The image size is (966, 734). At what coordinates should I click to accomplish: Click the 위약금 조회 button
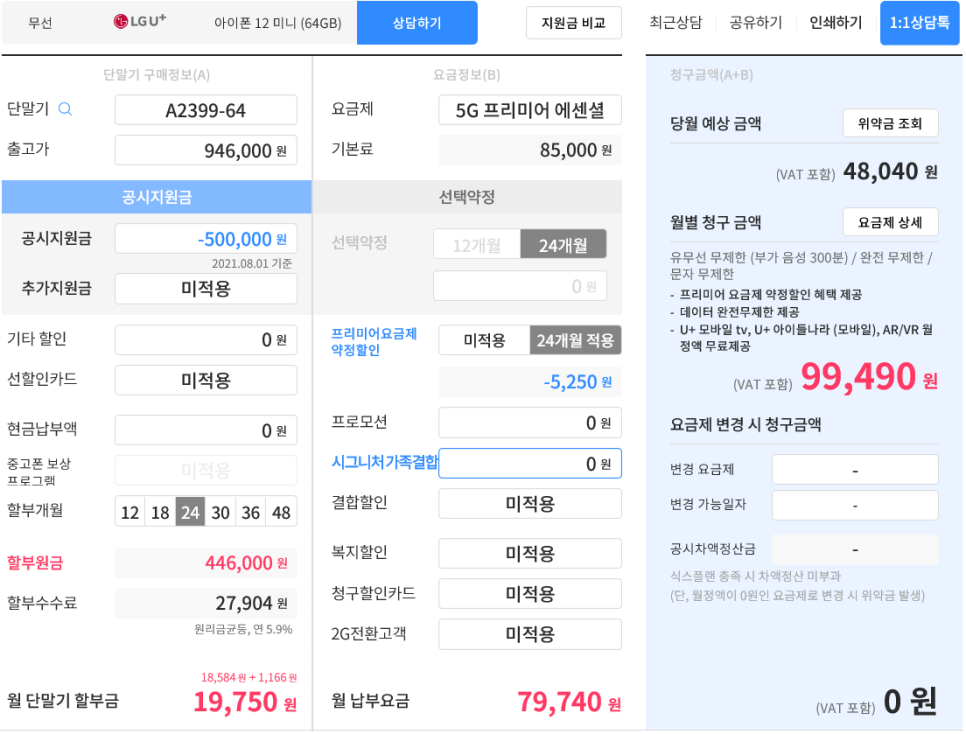point(890,123)
